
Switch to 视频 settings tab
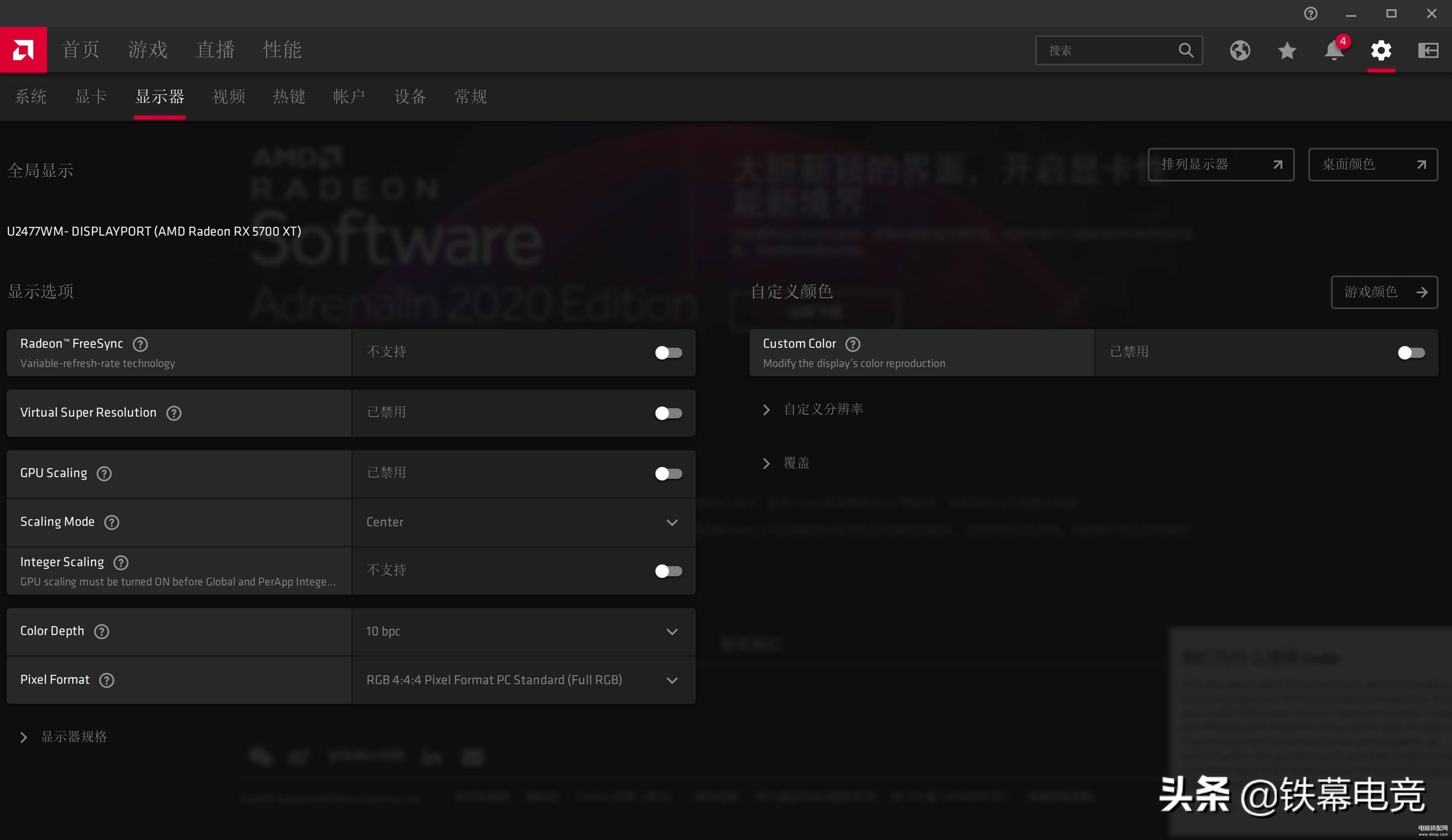[229, 96]
